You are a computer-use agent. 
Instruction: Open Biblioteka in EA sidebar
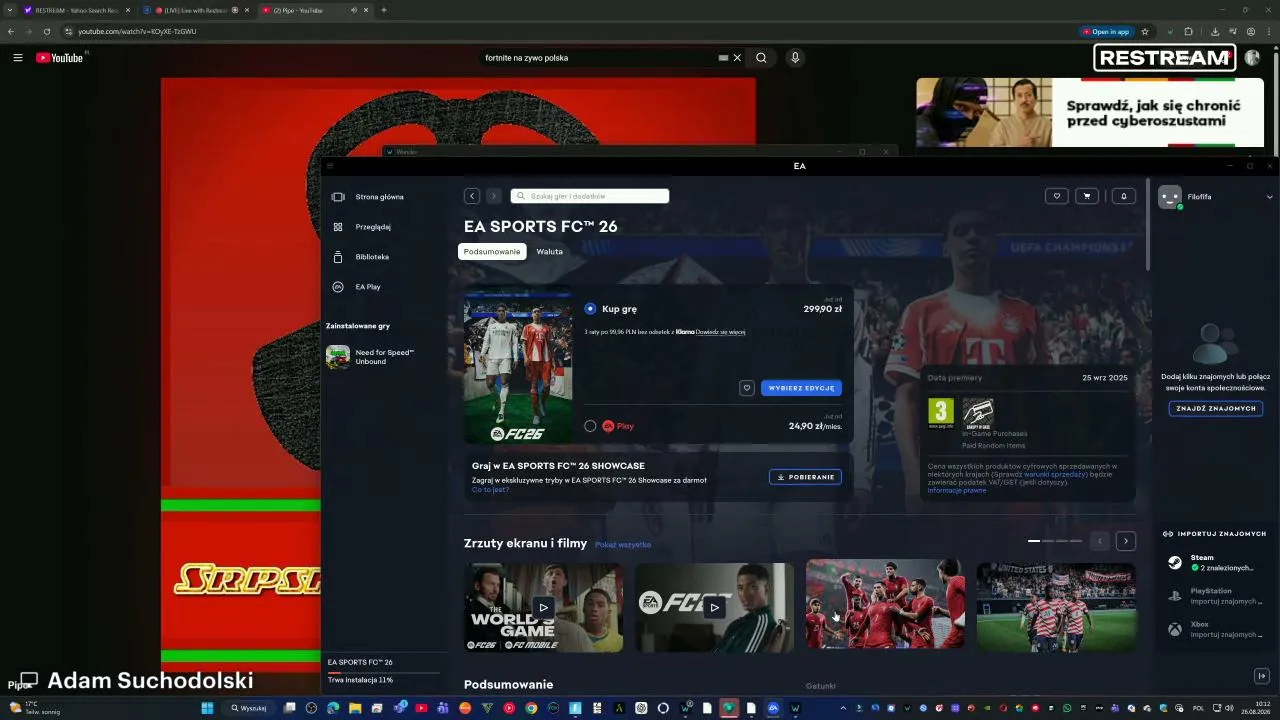click(360, 257)
